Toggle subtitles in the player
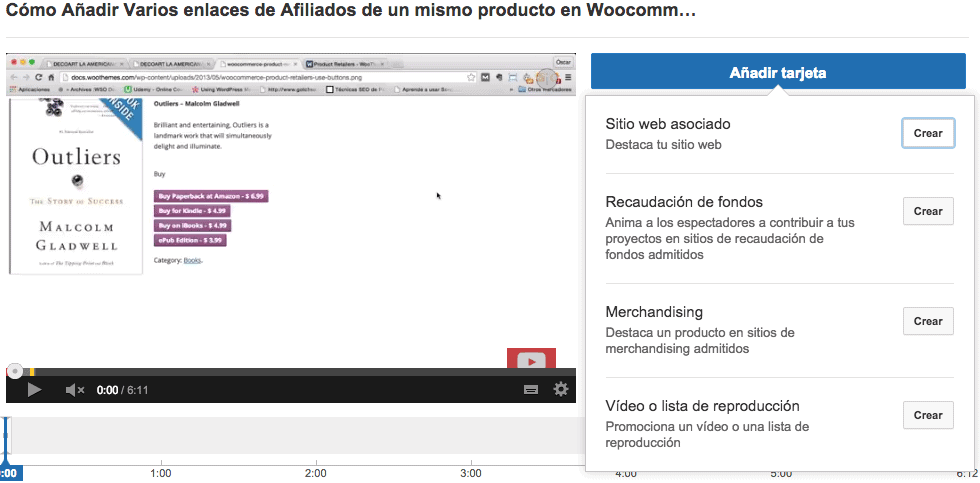 [531, 390]
